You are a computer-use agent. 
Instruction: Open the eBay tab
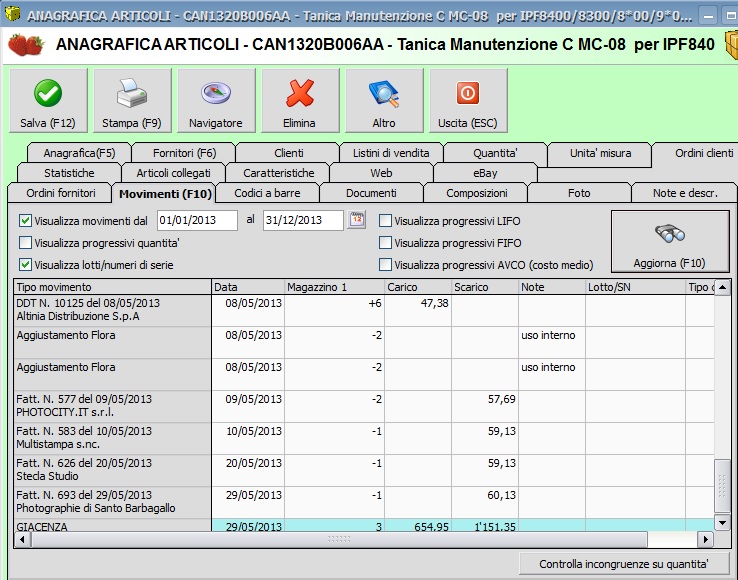tap(485, 173)
